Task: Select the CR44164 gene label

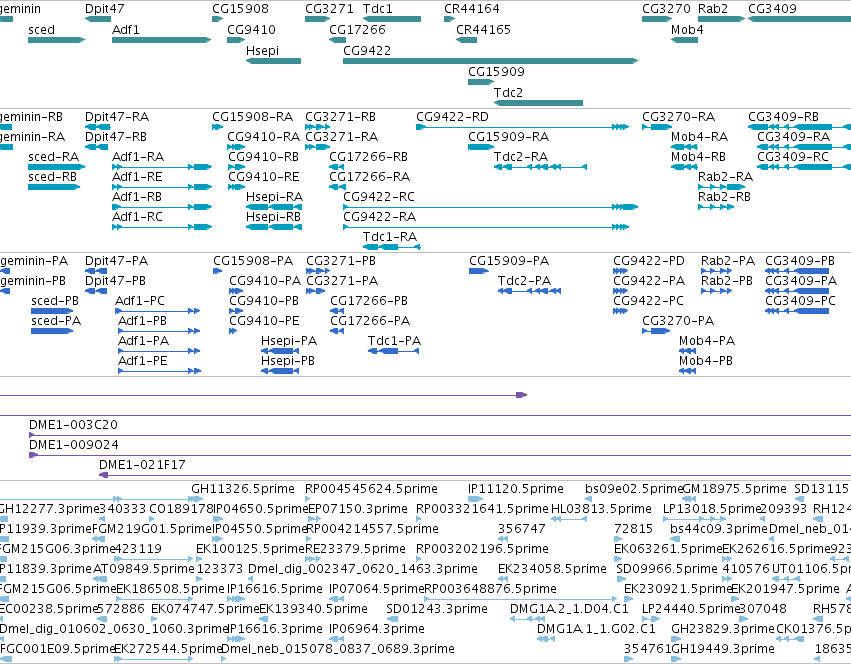Action: (472, 9)
